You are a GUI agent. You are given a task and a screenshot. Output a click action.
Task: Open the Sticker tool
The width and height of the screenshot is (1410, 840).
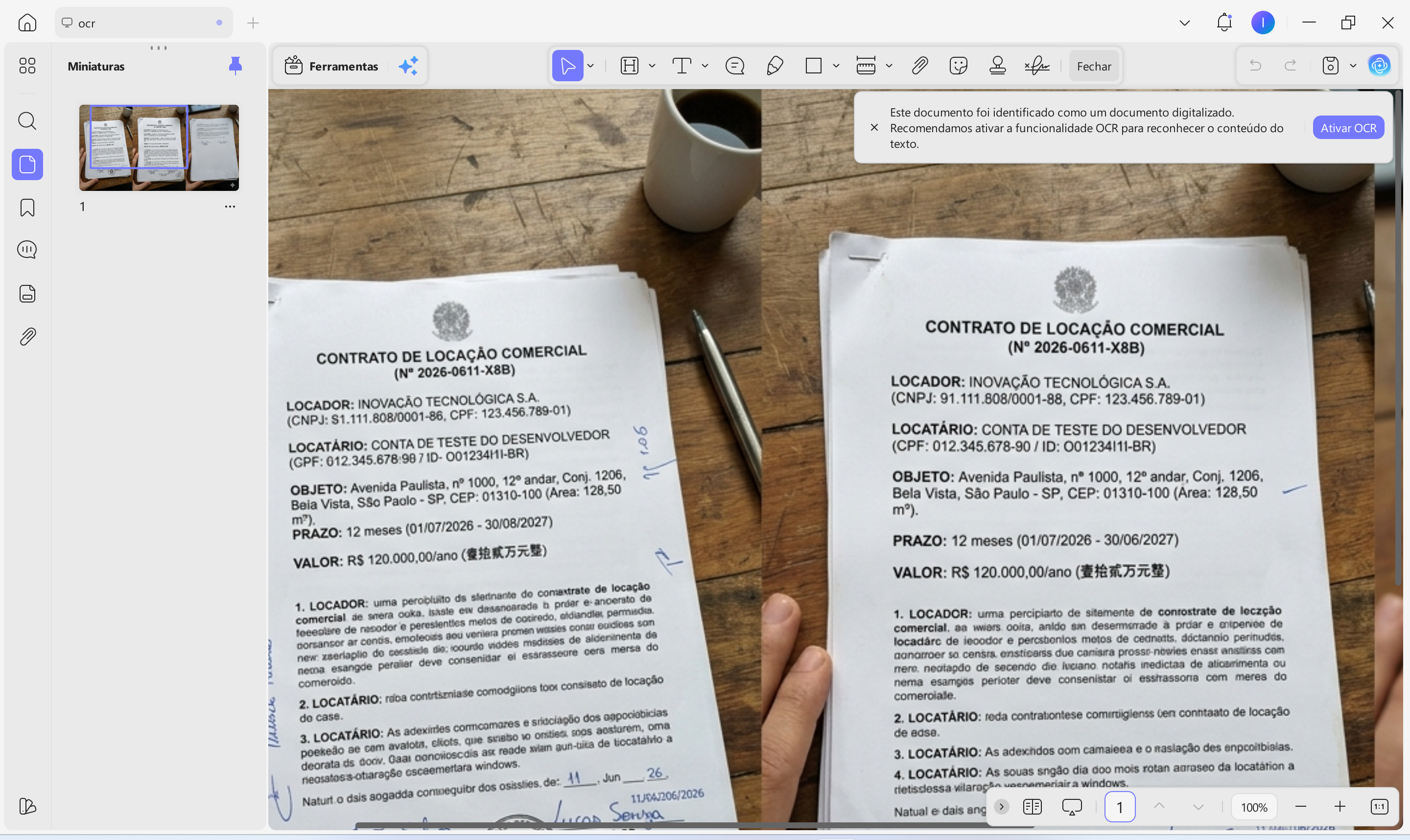pyautogui.click(x=958, y=66)
